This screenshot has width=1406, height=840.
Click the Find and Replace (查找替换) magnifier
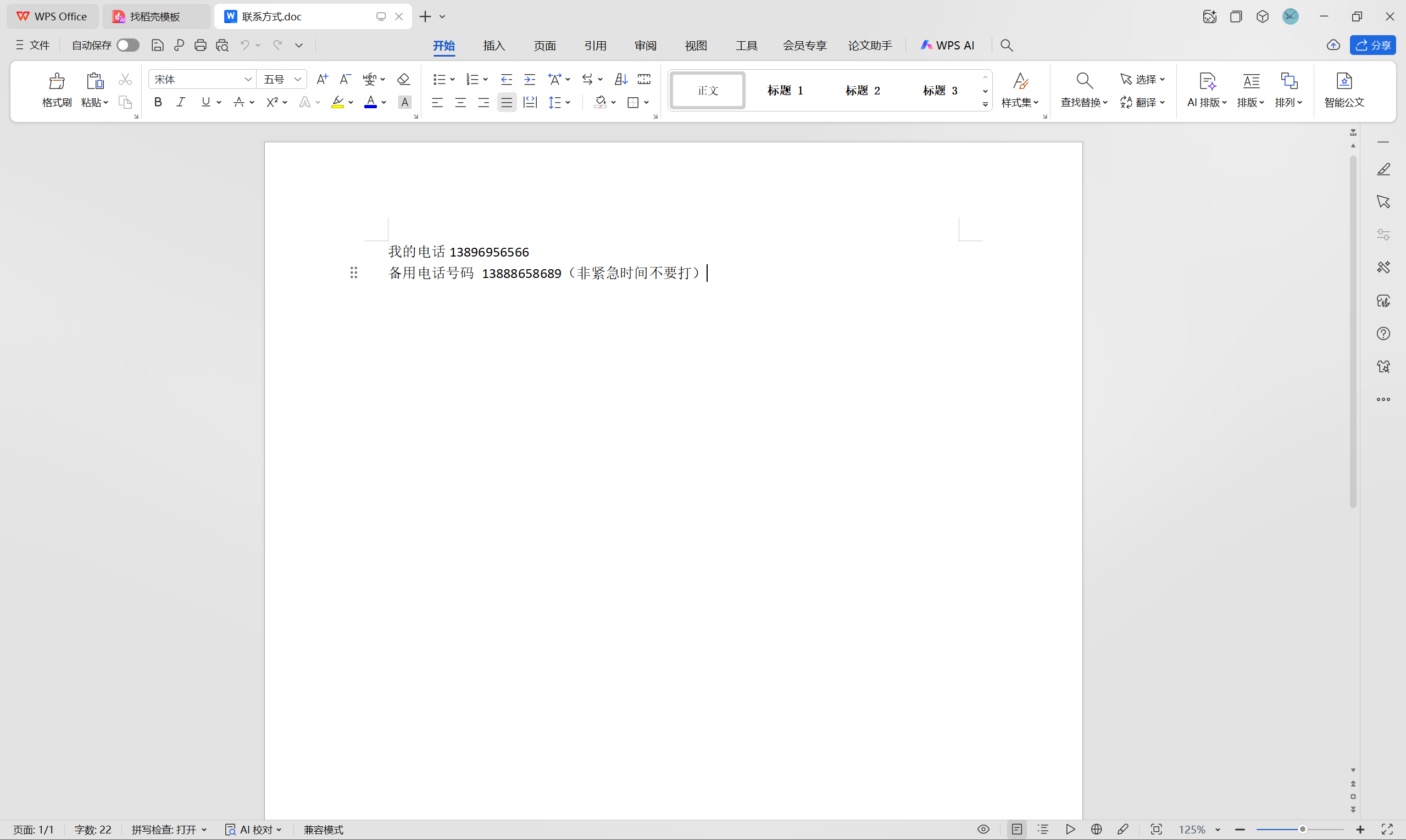click(1084, 81)
